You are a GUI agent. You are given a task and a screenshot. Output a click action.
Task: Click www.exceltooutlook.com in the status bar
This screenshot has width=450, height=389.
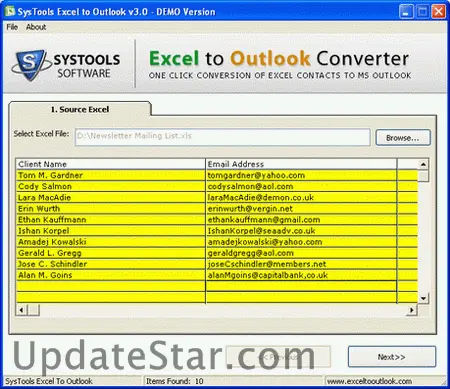tap(369, 381)
